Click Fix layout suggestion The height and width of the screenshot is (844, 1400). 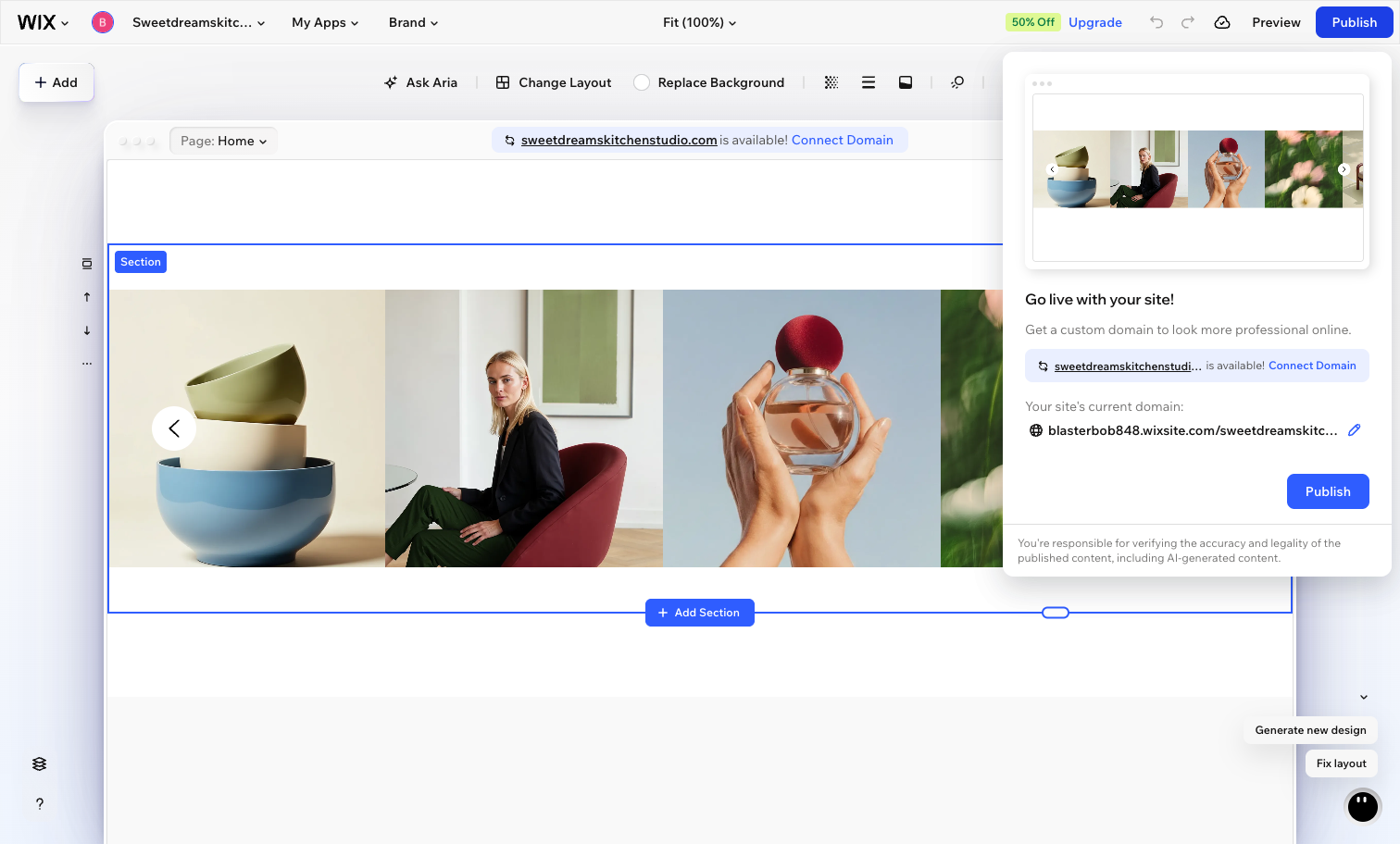tap(1342, 763)
